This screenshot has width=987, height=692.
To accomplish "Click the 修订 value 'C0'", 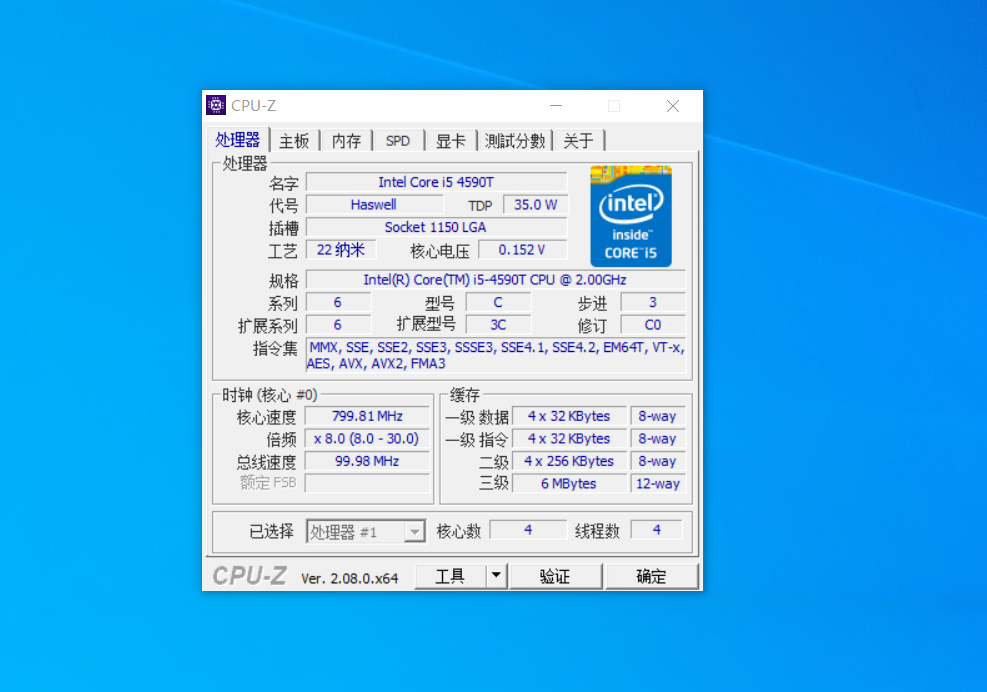I will (x=653, y=325).
